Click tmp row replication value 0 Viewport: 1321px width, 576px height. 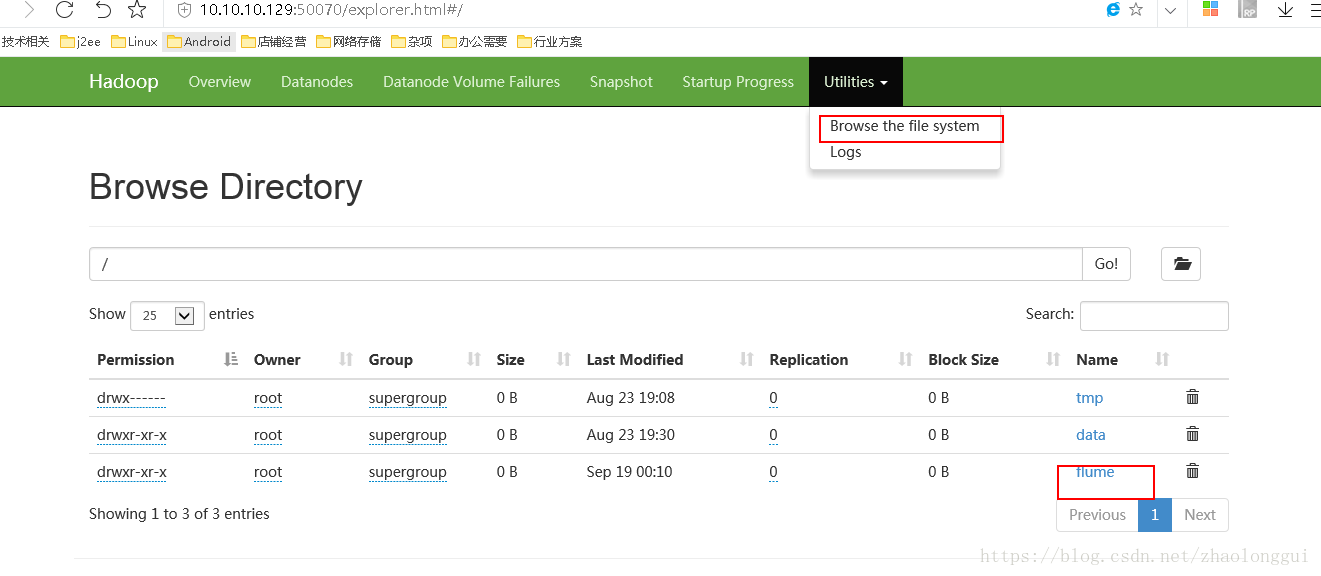[773, 398]
